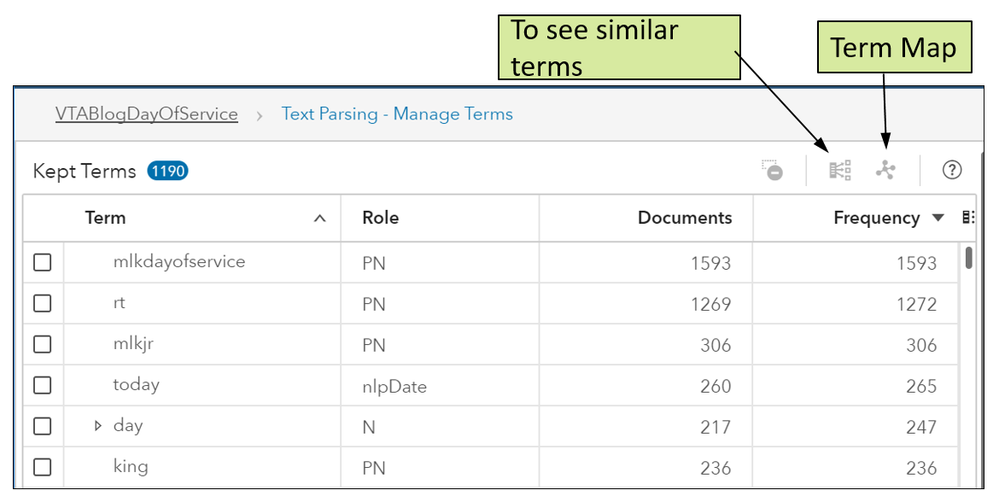Click the drop selected terms icon
The width and height of the screenshot is (999, 490).
point(772,170)
